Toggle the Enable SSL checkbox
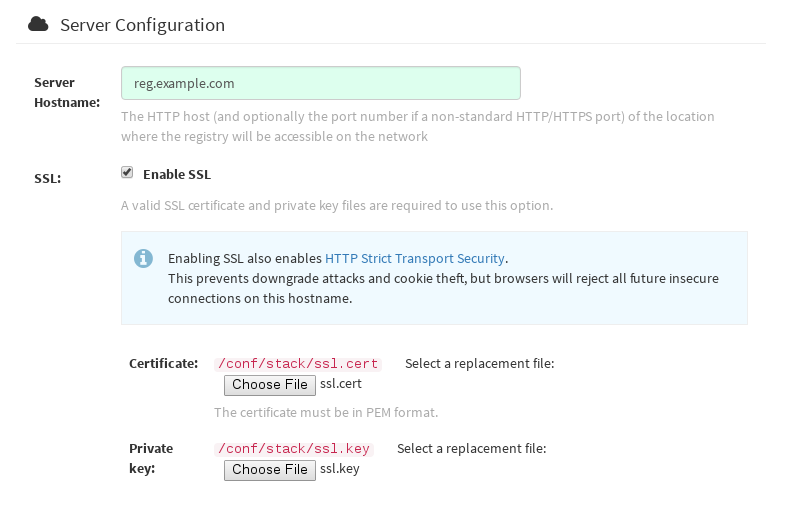 pyautogui.click(x=127, y=173)
